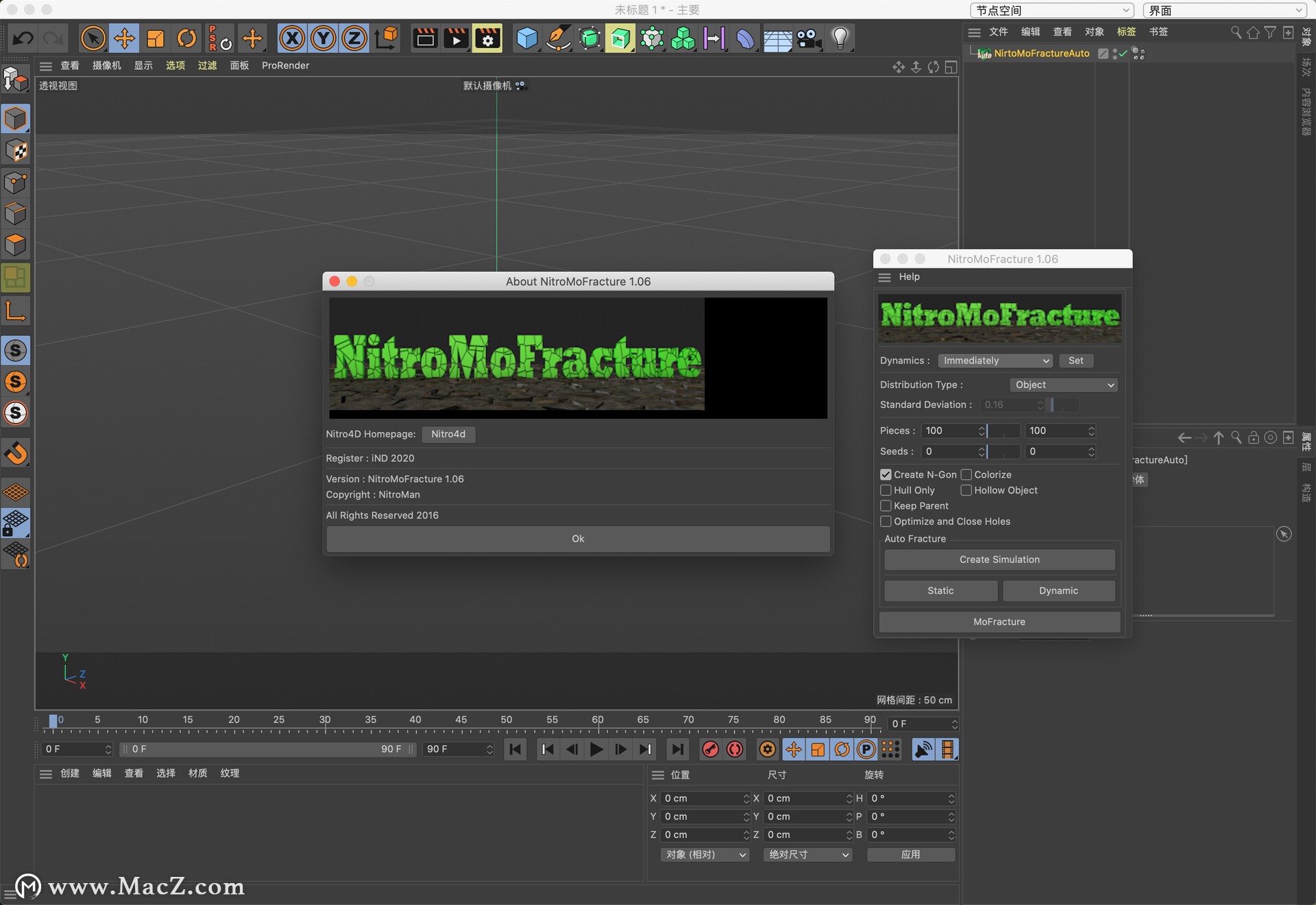Image resolution: width=1316 pixels, height=905 pixels.
Task: Click the MoGraph cloner icon
Action: pos(683,38)
